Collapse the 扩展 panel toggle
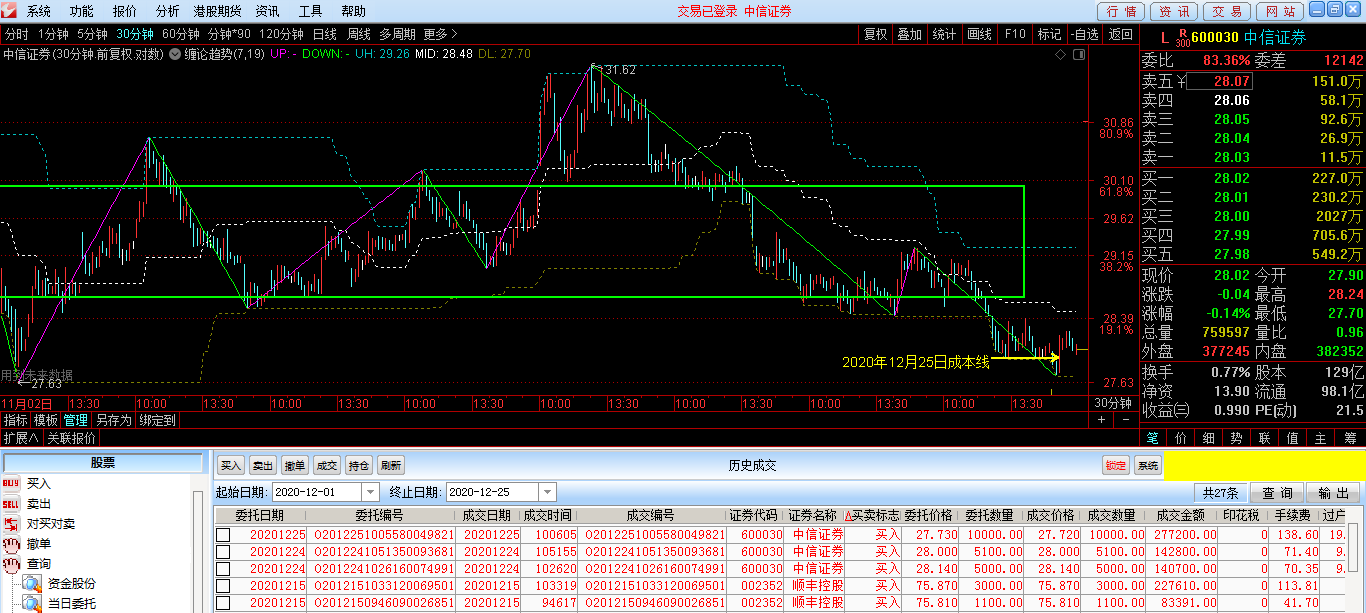This screenshot has width=1366, height=613. [x=21, y=438]
